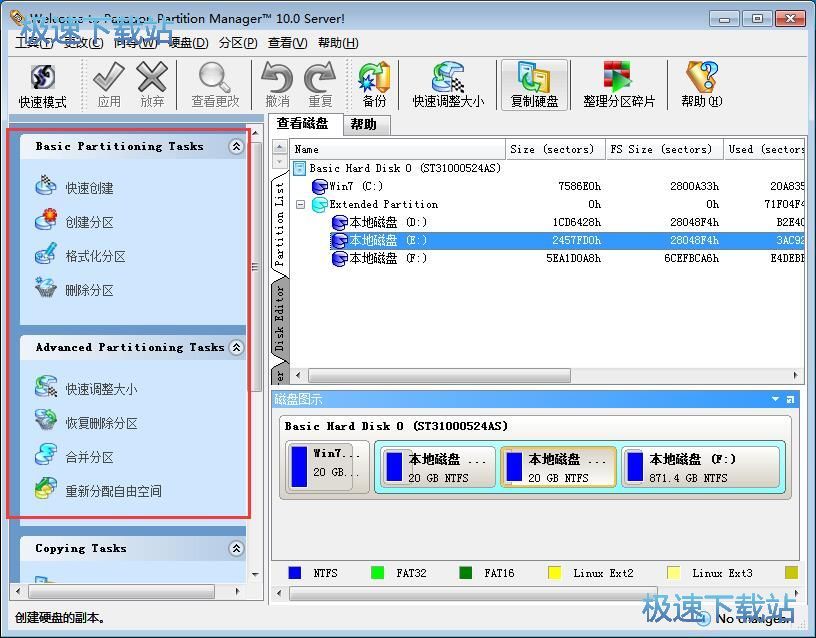Select 格式化分区 format partition task
816x638 pixels.
[80, 256]
